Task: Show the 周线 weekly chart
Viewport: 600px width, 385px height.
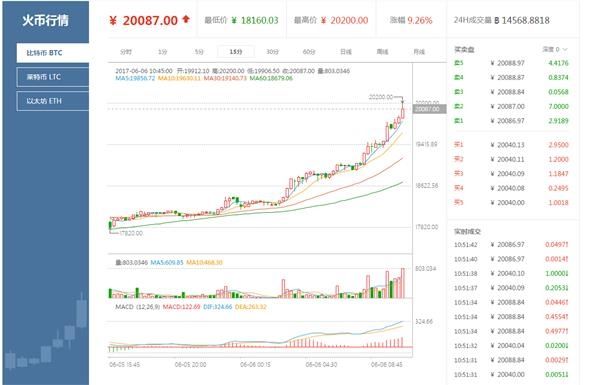Action: [x=382, y=52]
